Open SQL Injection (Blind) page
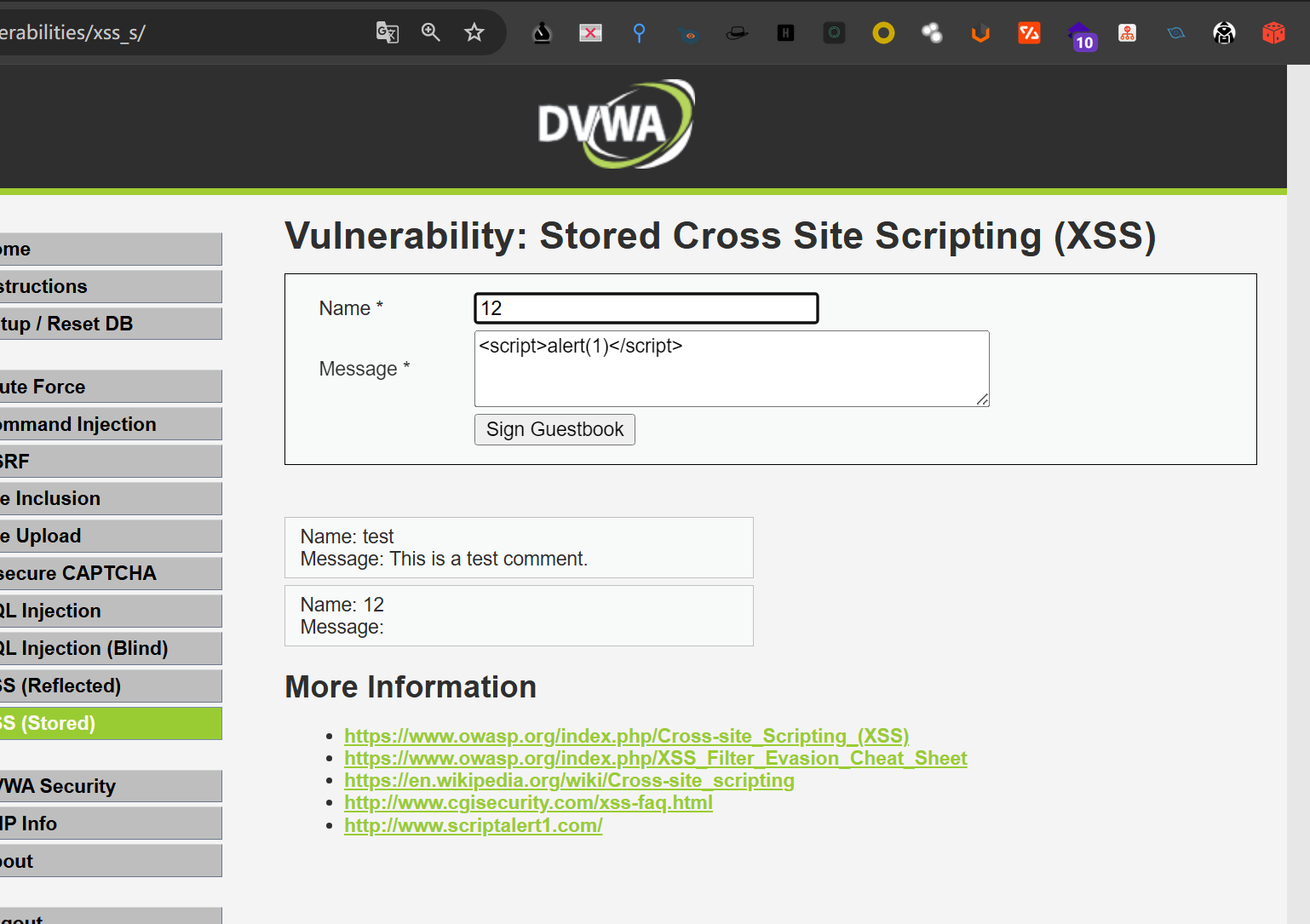 coord(111,648)
